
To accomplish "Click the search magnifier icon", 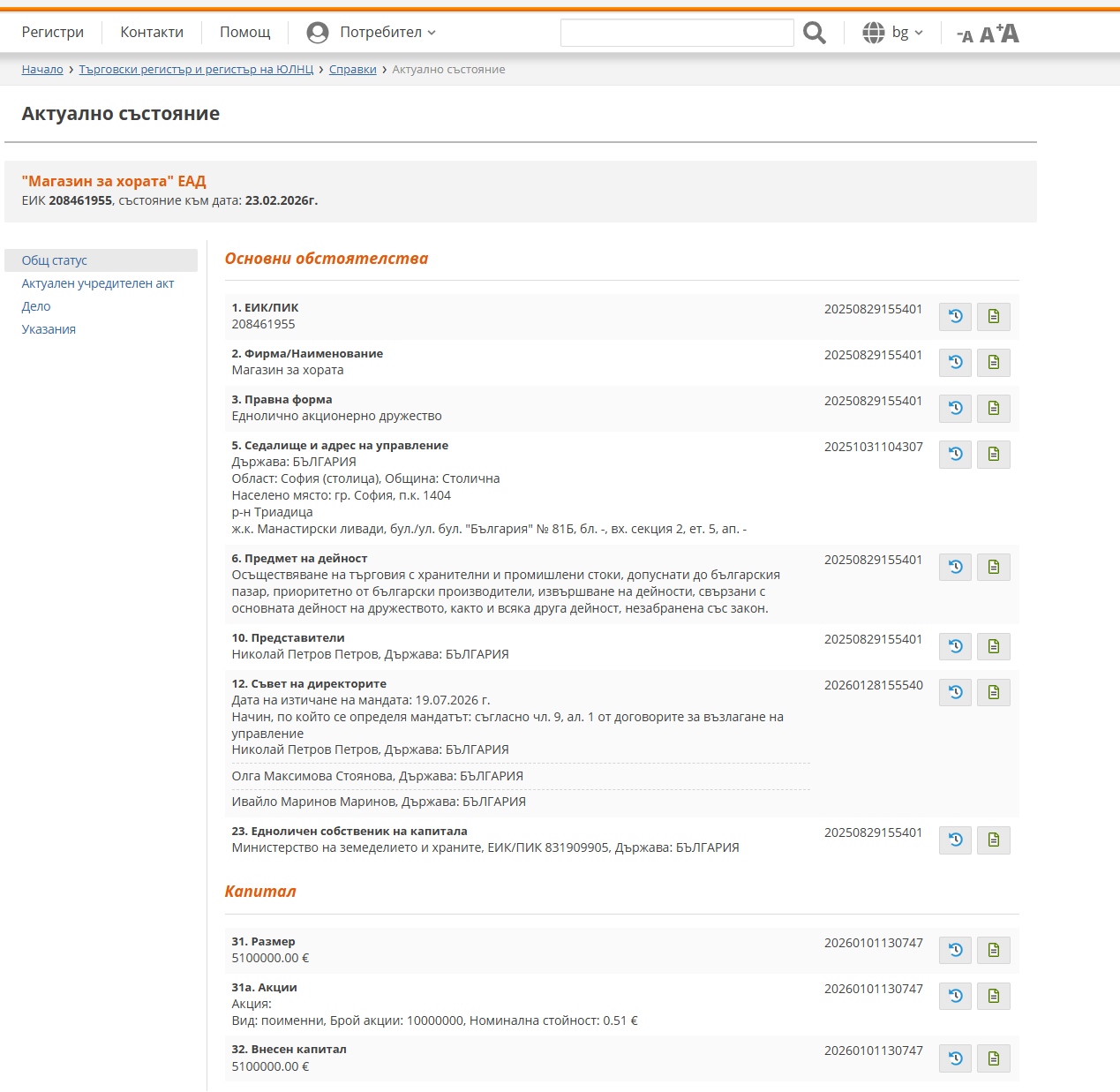I will coord(815,33).
